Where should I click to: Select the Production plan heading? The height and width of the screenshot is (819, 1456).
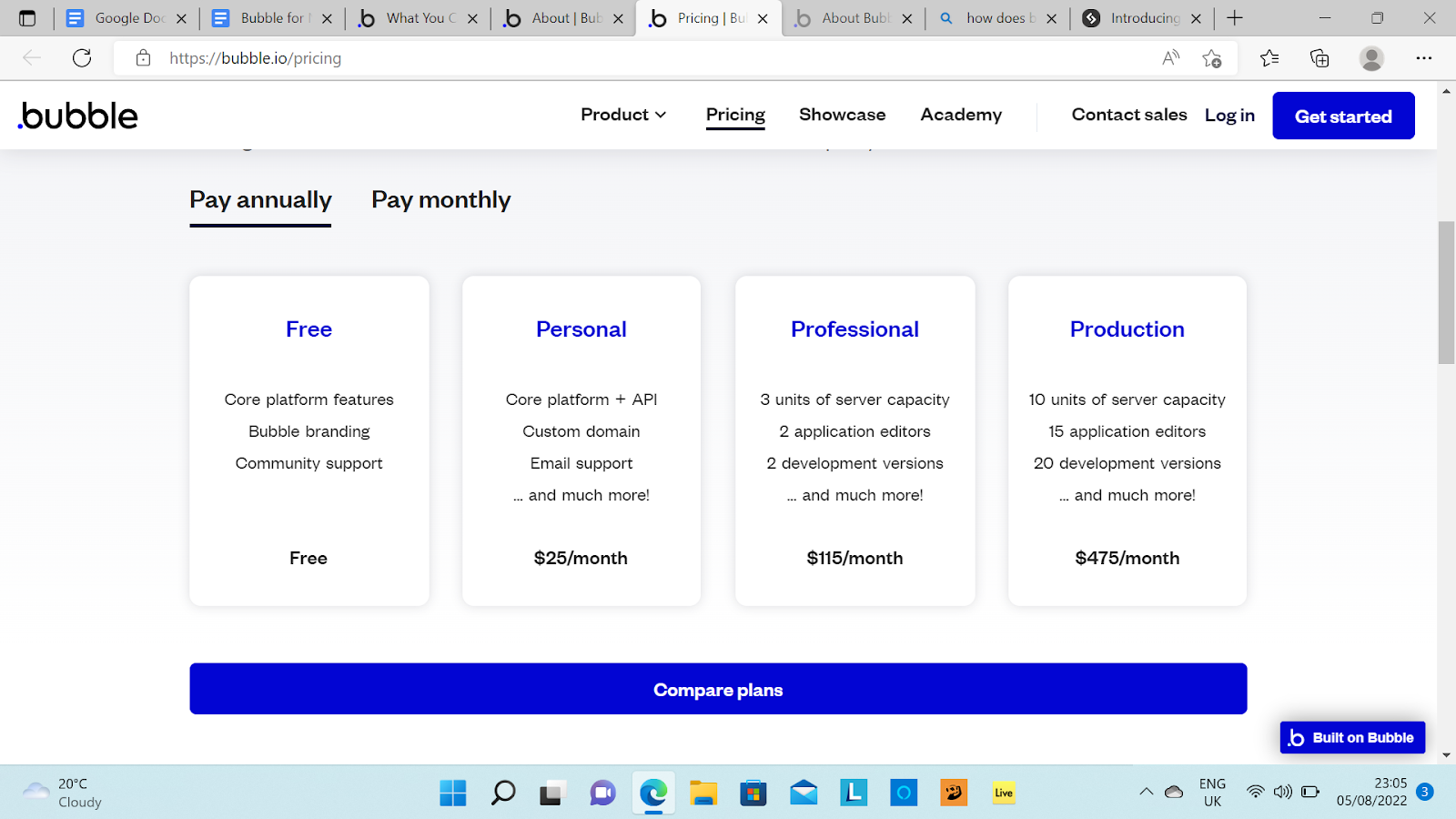(x=1127, y=329)
